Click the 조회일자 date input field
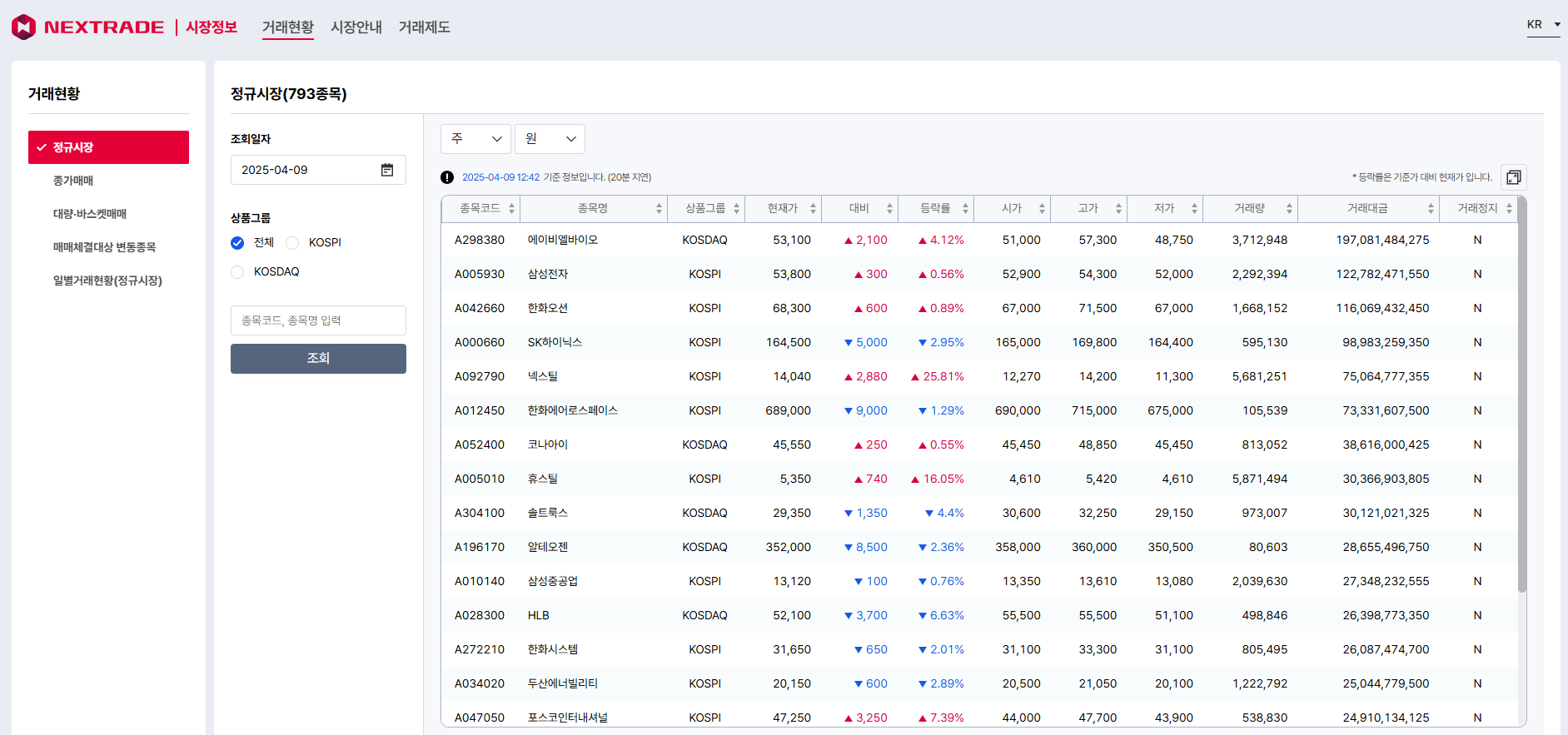Image resolution: width=1568 pixels, height=735 pixels. pos(318,170)
